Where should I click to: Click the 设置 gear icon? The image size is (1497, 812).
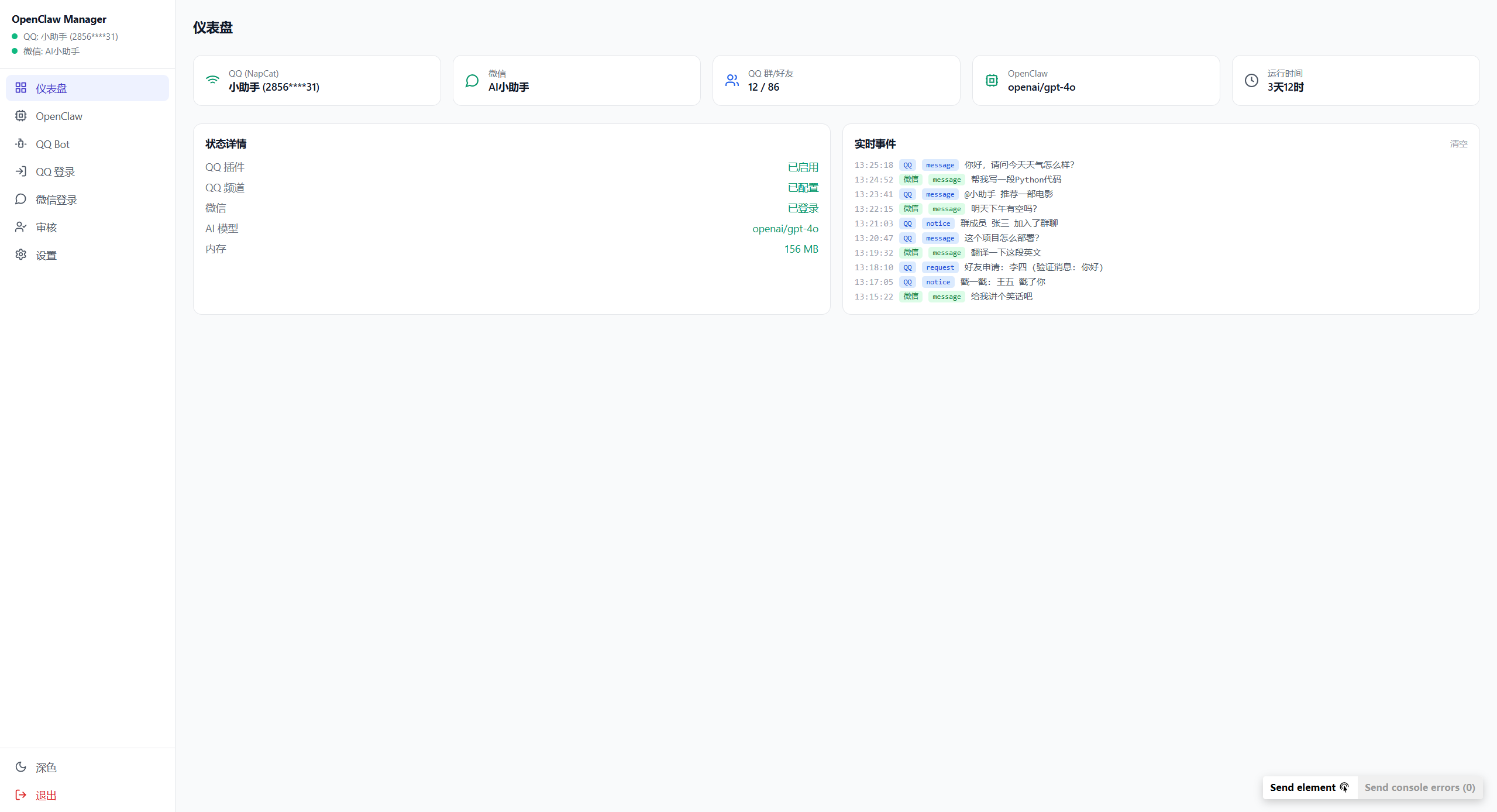pos(21,254)
